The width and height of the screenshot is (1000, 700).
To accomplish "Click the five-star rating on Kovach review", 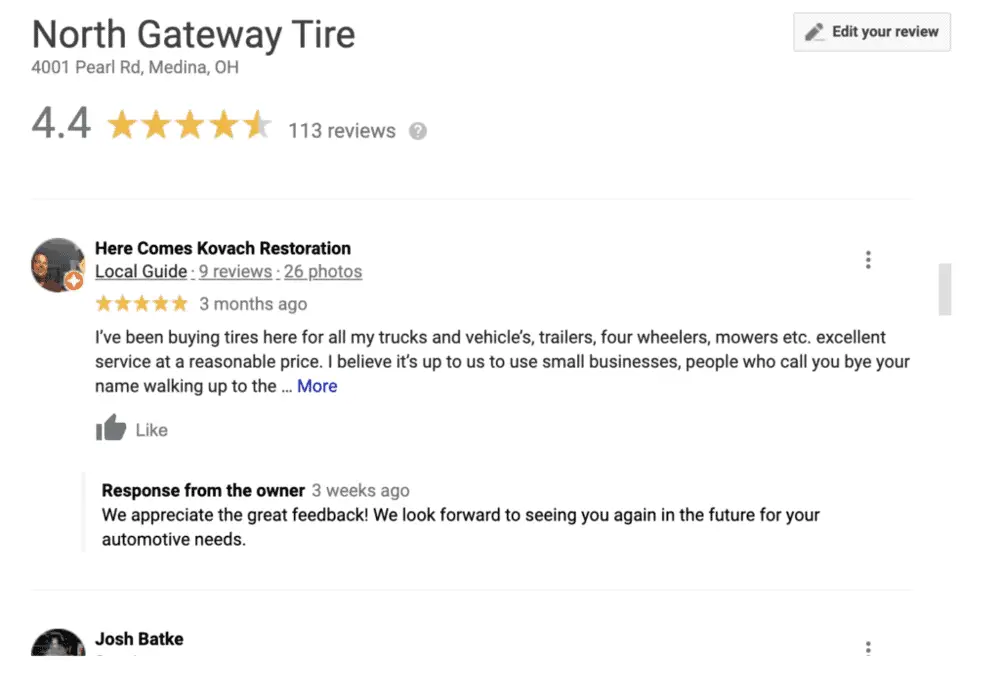I will coord(142,303).
